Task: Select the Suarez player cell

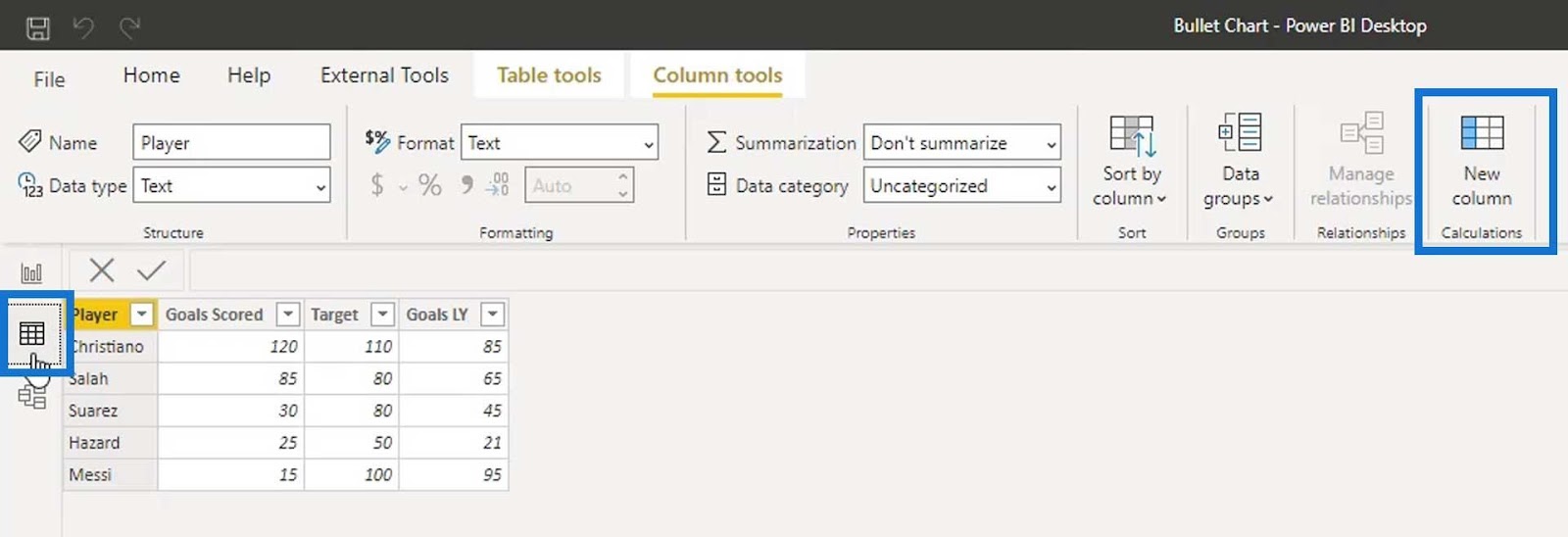Action: click(110, 411)
